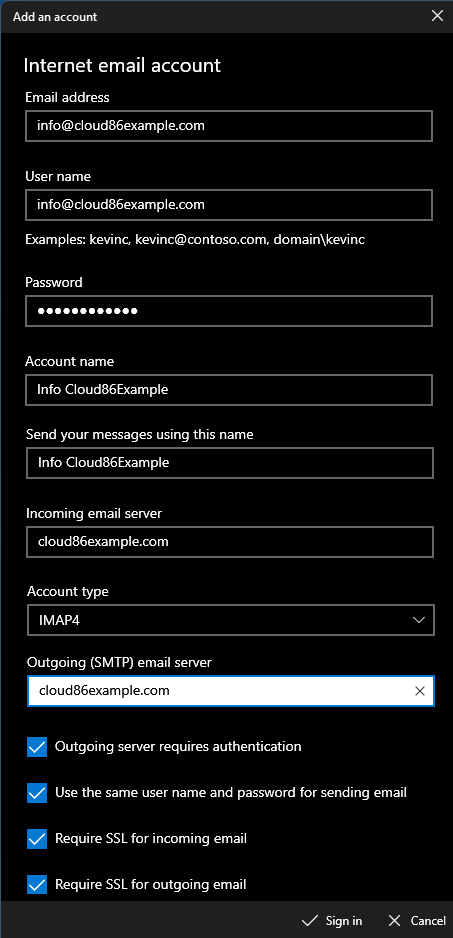
Task: Disable Require SSL for outgoing email
Action: [37, 884]
